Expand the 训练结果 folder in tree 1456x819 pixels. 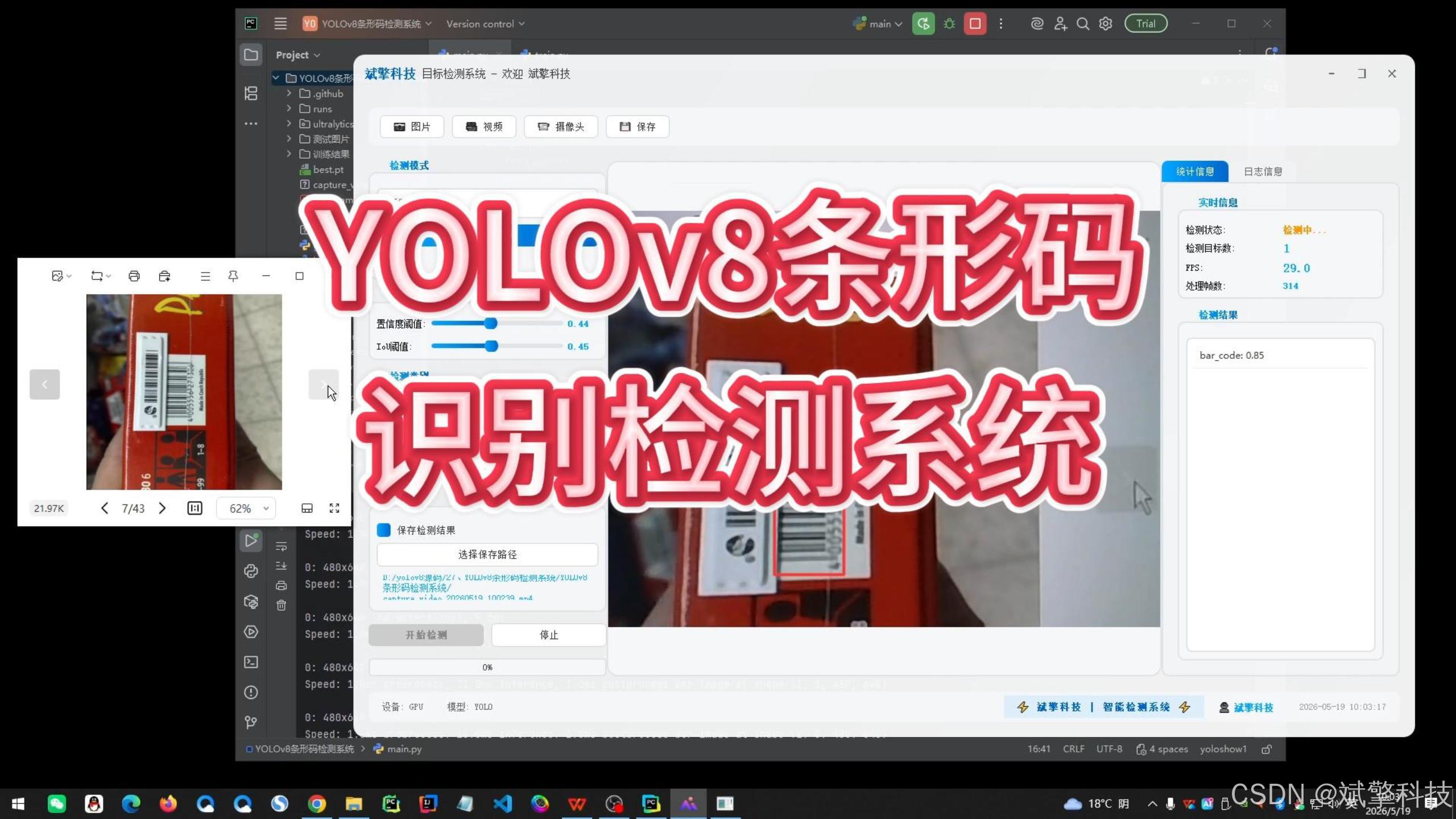[289, 154]
